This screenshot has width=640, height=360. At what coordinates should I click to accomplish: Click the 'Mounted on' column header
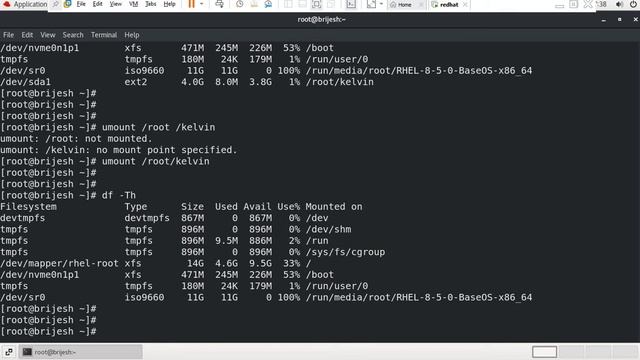pos(334,207)
